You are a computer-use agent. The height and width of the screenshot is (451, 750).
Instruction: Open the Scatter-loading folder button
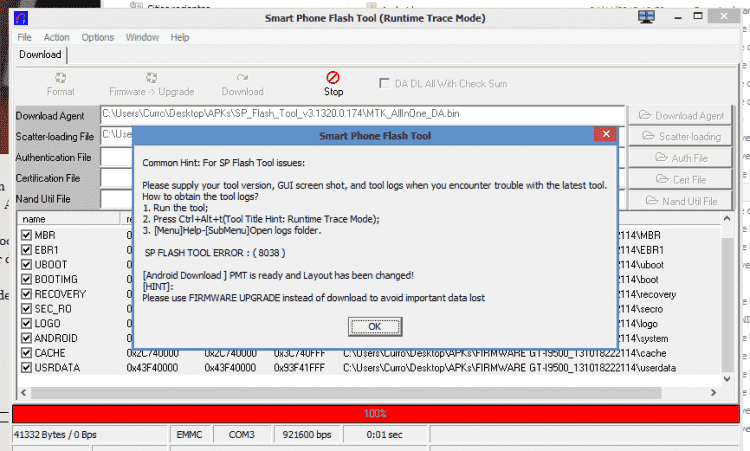pyautogui.click(x=680, y=136)
